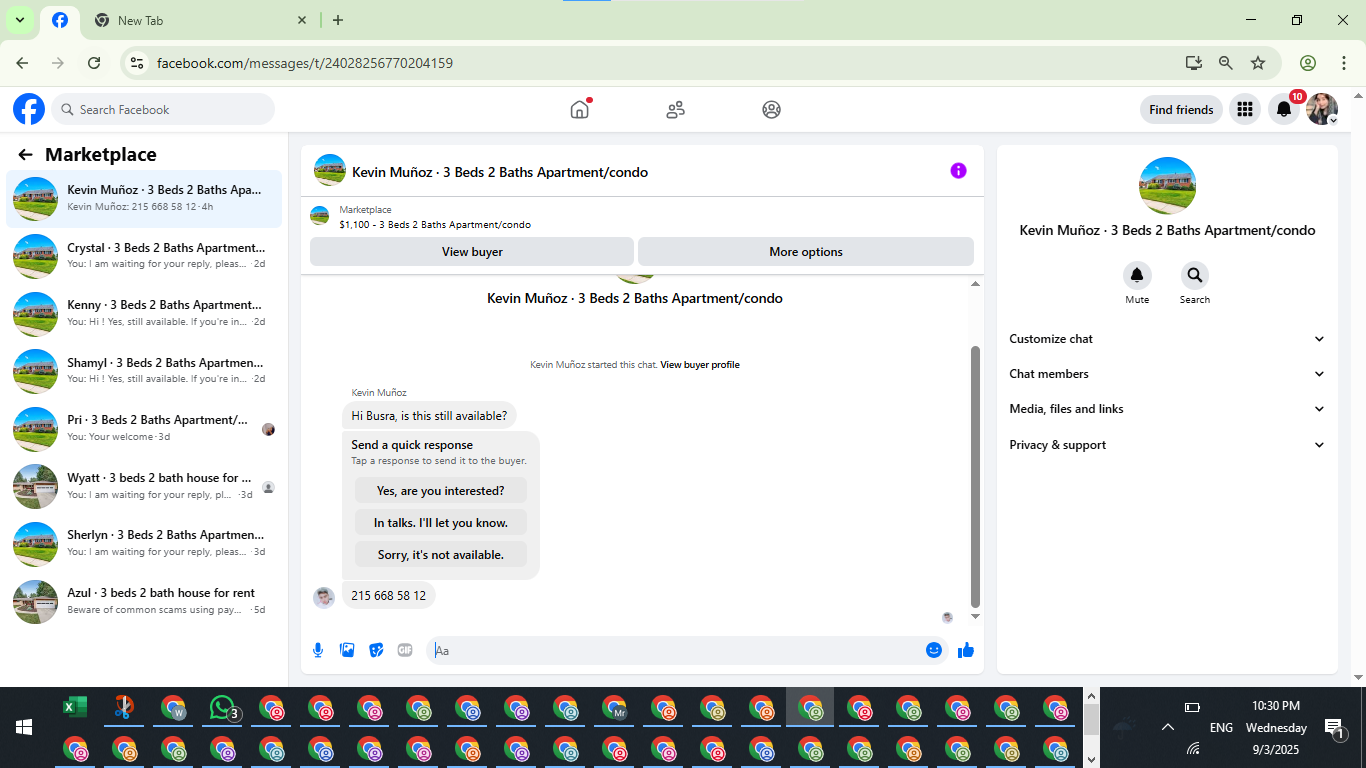View site information icon in address bar
1366x768 pixels.
click(138, 63)
